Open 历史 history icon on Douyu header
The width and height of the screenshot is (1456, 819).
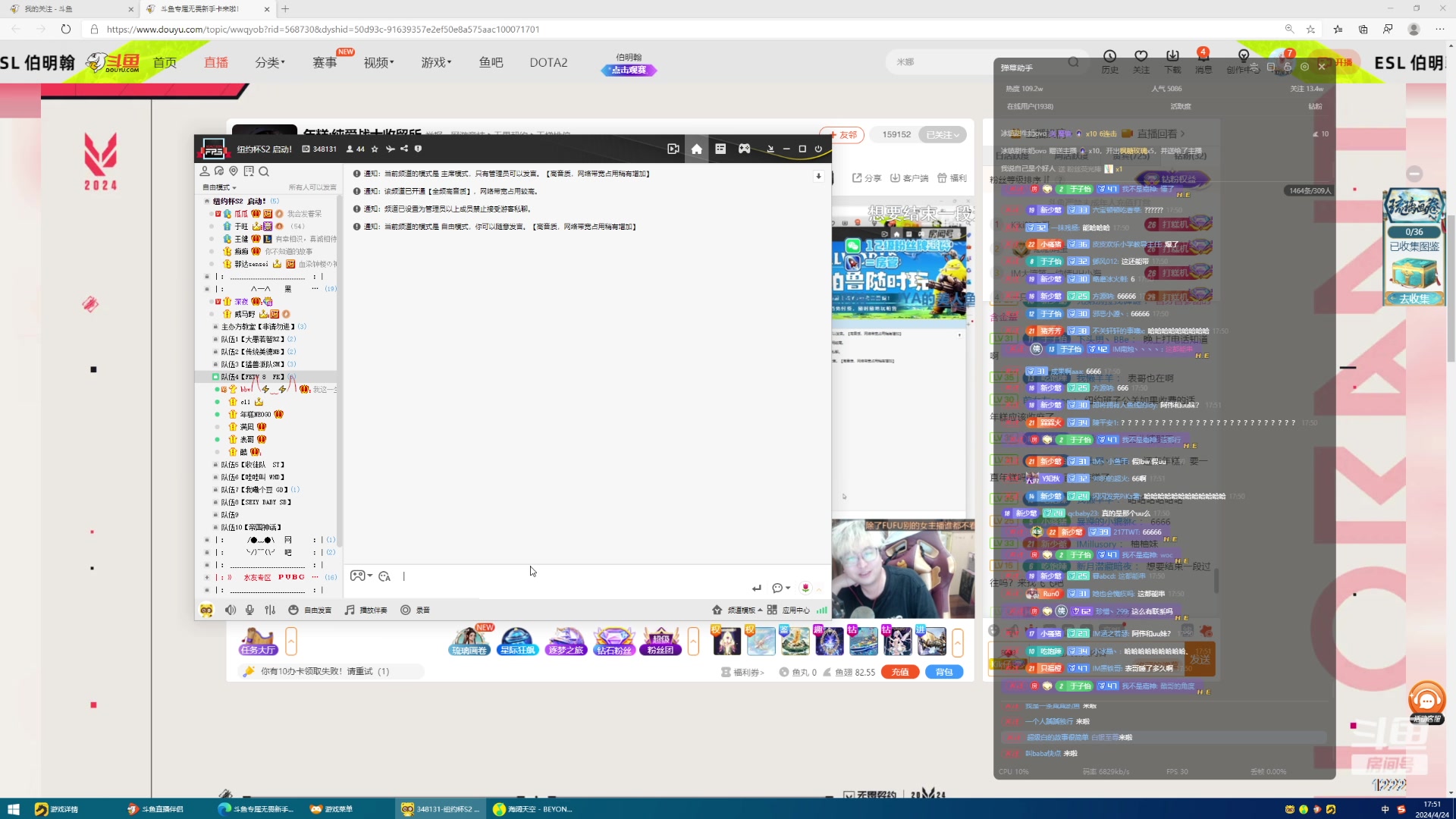(x=1109, y=61)
